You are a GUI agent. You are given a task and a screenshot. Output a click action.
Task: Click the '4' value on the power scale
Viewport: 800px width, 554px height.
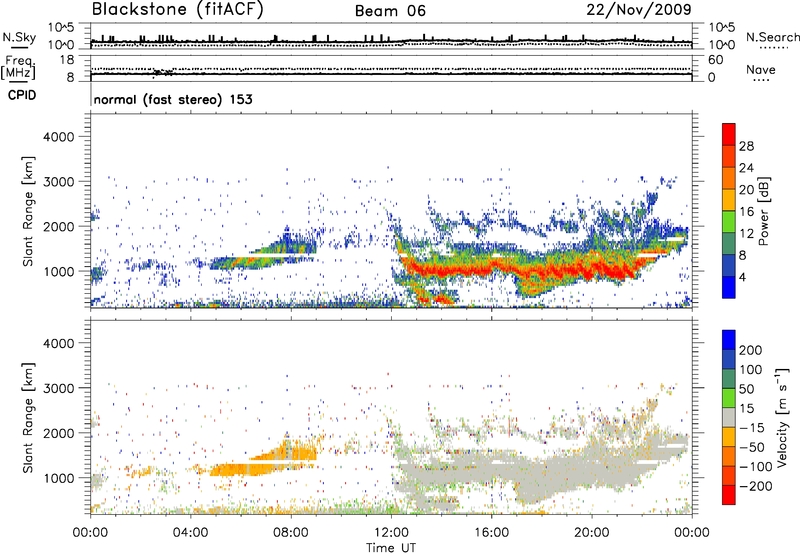tap(742, 277)
